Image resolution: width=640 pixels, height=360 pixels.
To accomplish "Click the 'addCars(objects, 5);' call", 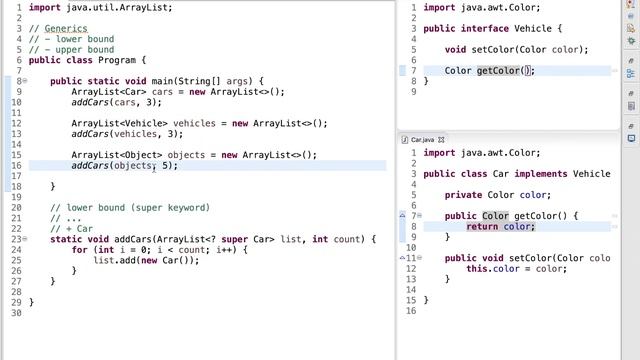I will tap(124, 166).
